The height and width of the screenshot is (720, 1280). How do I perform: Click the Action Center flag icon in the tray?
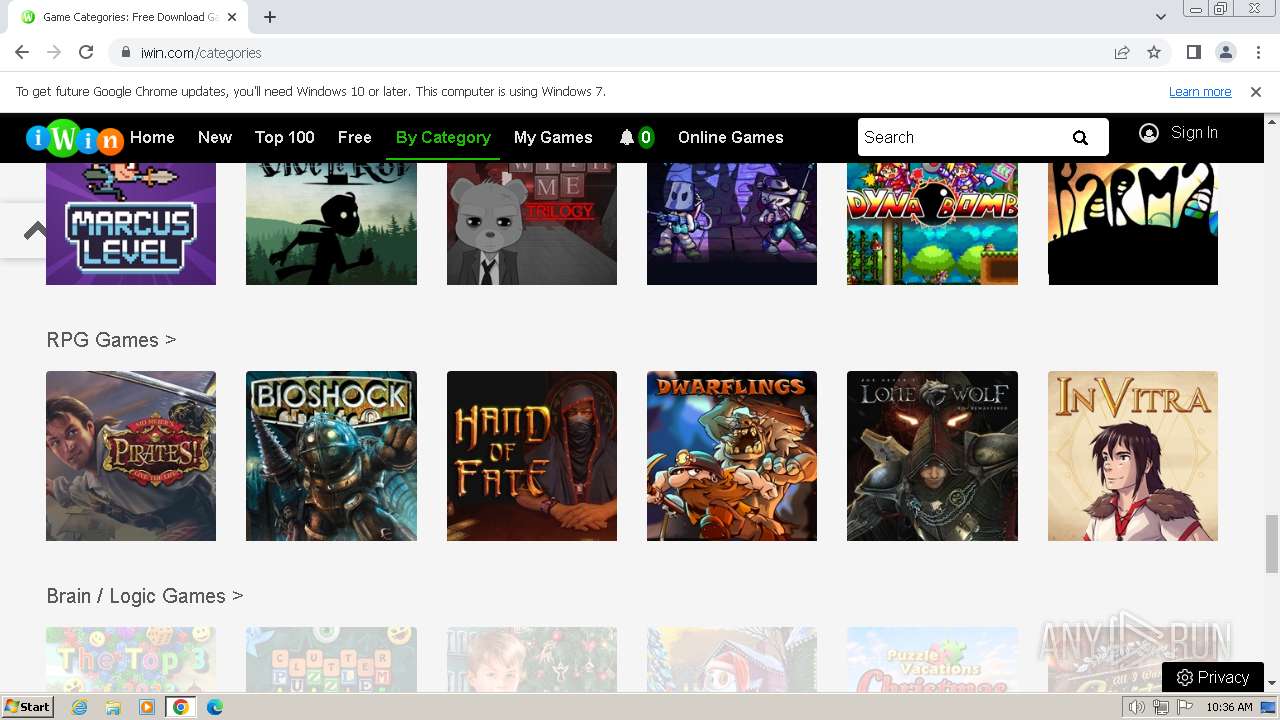(1183, 707)
